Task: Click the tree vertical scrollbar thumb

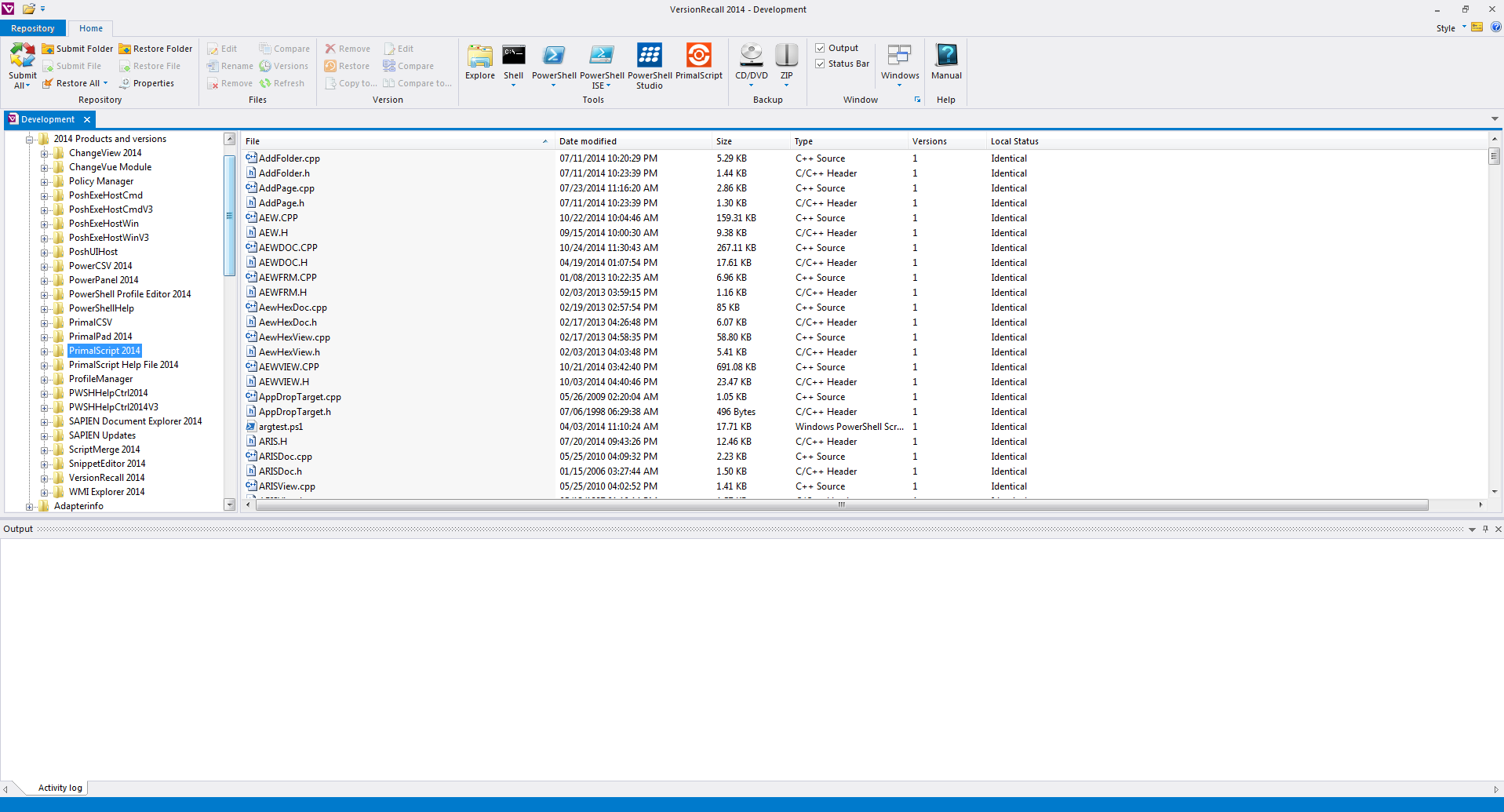Action: 229,215
